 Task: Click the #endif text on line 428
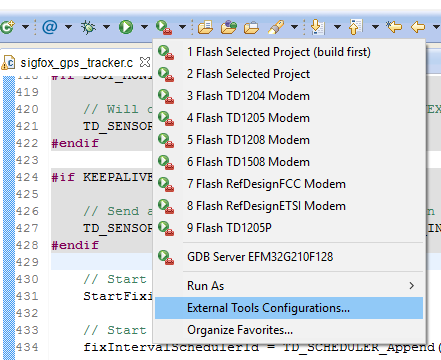tap(75, 245)
